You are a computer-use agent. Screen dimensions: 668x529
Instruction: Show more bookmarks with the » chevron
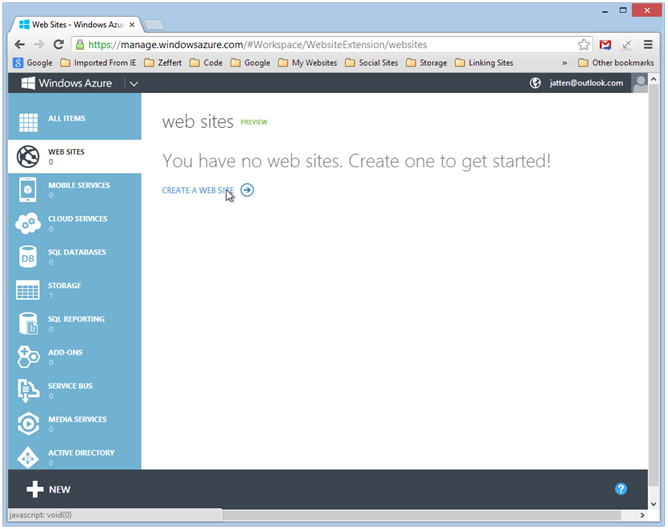pyautogui.click(x=564, y=63)
